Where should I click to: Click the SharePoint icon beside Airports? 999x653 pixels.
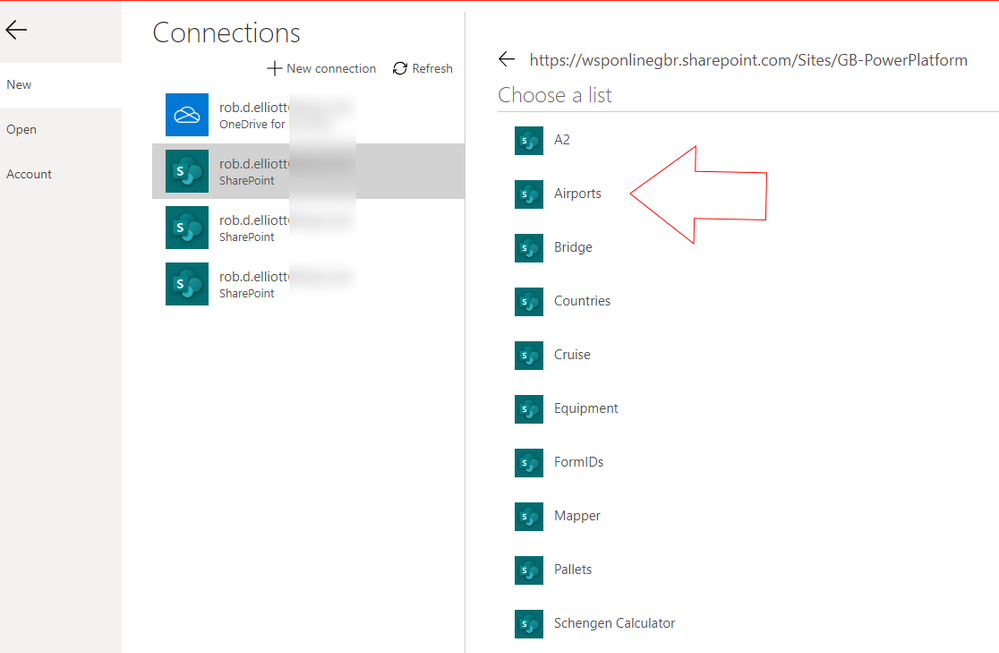coord(529,194)
